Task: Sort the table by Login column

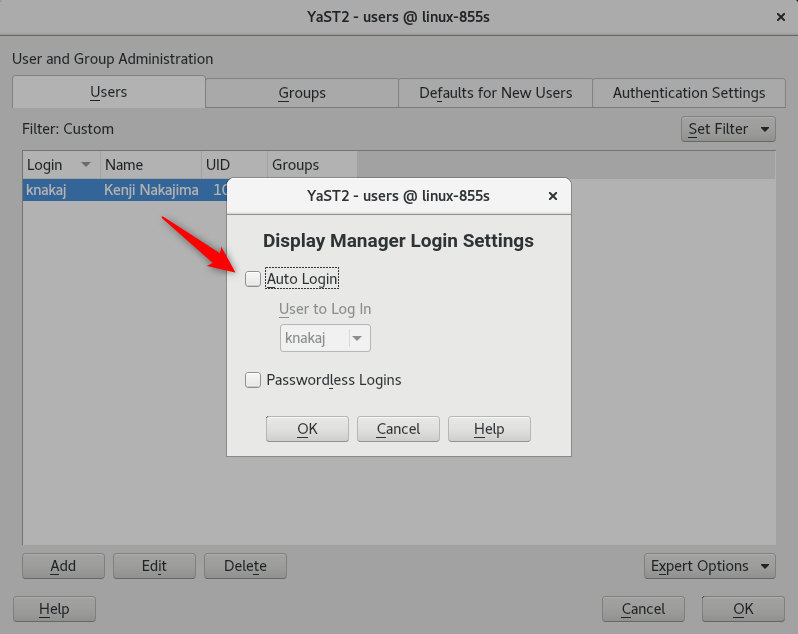Action: (x=61, y=165)
